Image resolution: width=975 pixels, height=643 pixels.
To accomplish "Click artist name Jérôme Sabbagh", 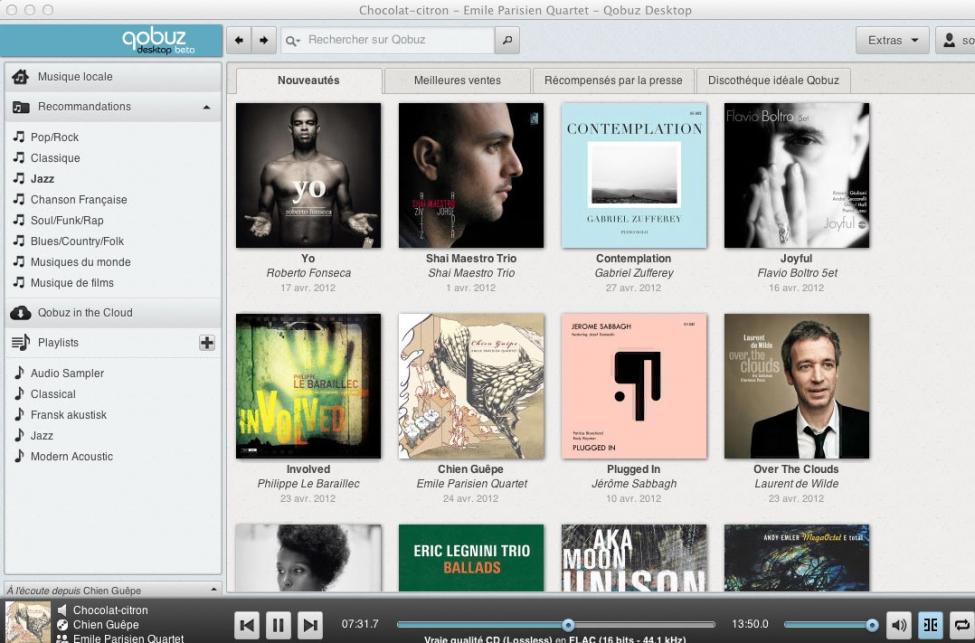I will [x=634, y=484].
